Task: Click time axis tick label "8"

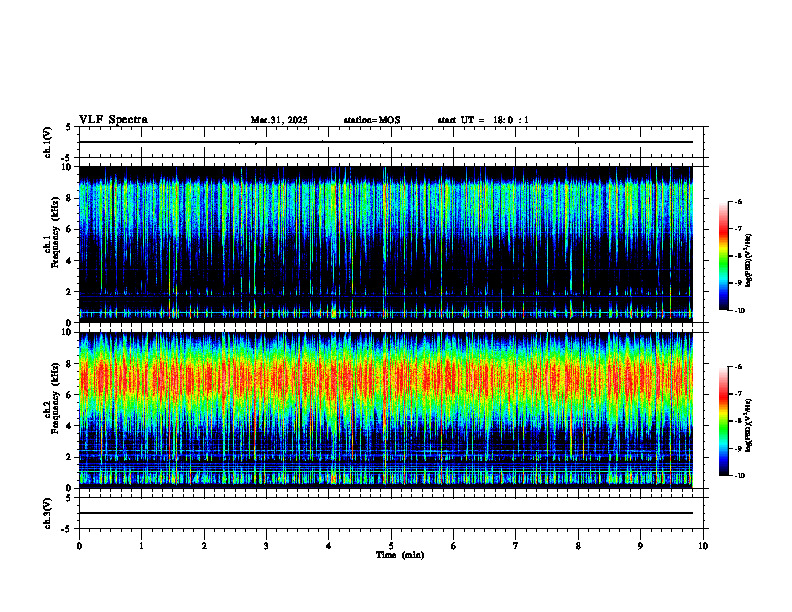Action: point(578,546)
